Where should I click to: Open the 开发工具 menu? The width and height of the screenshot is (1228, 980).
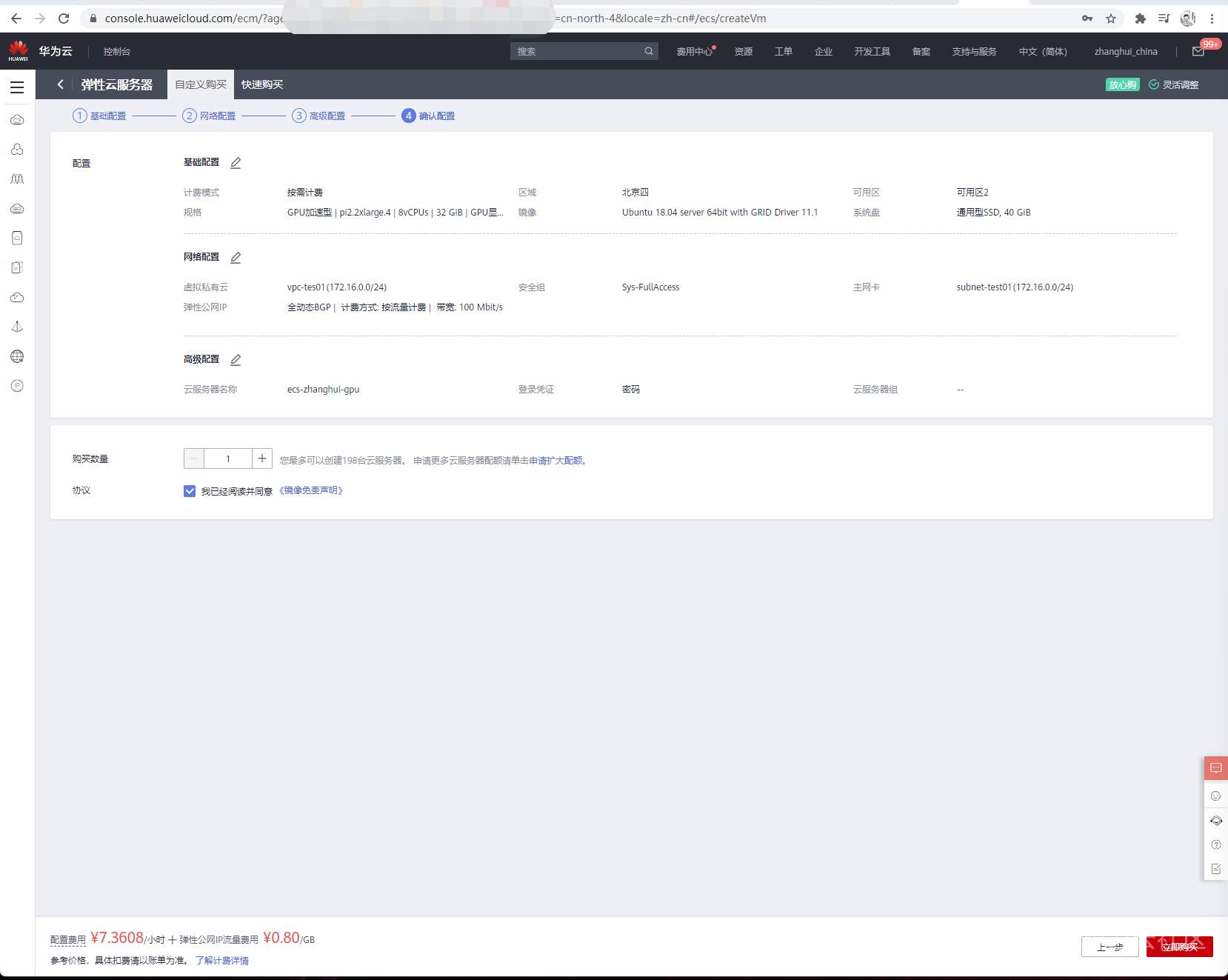click(872, 51)
